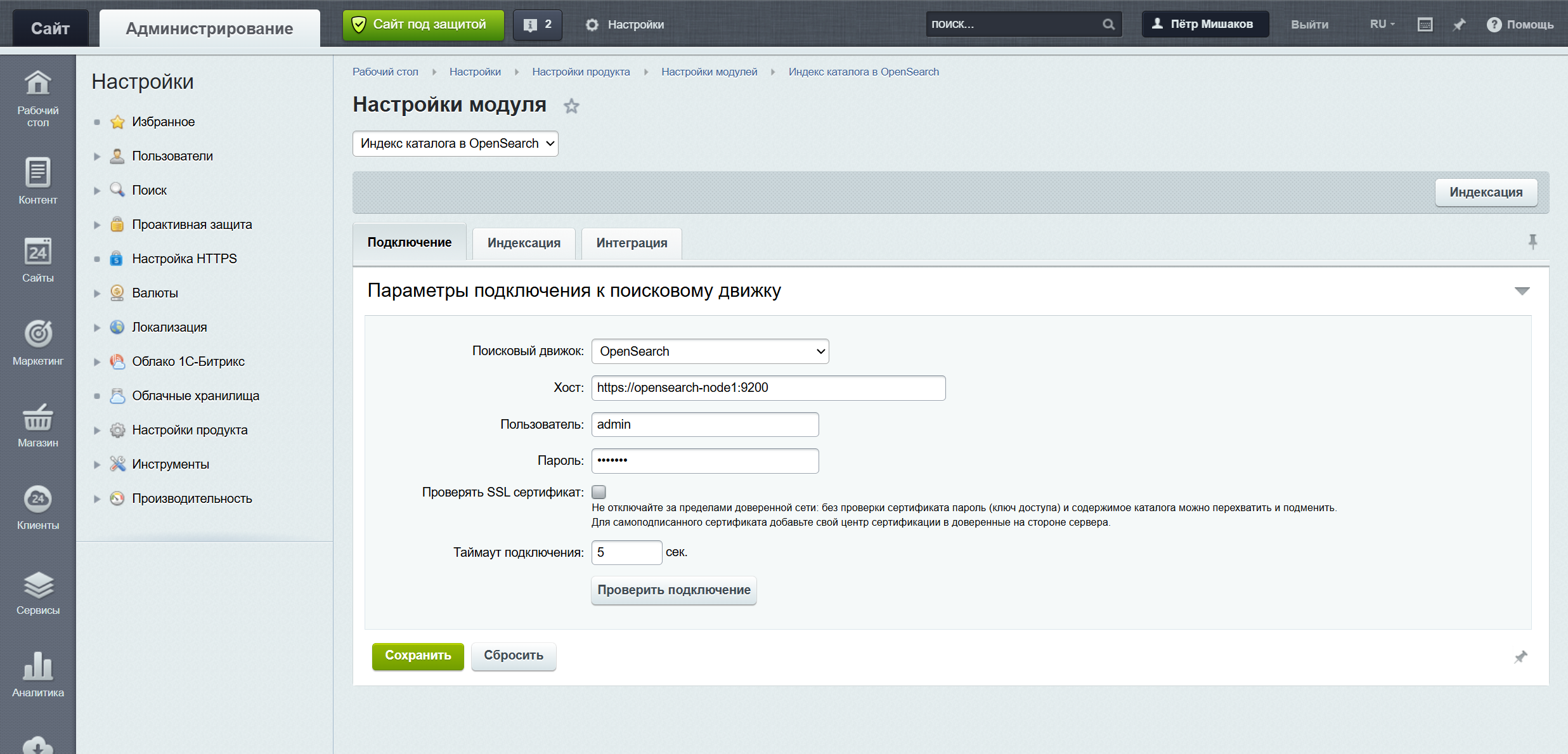Open Настройки модулей breadcrumb link

(x=709, y=72)
